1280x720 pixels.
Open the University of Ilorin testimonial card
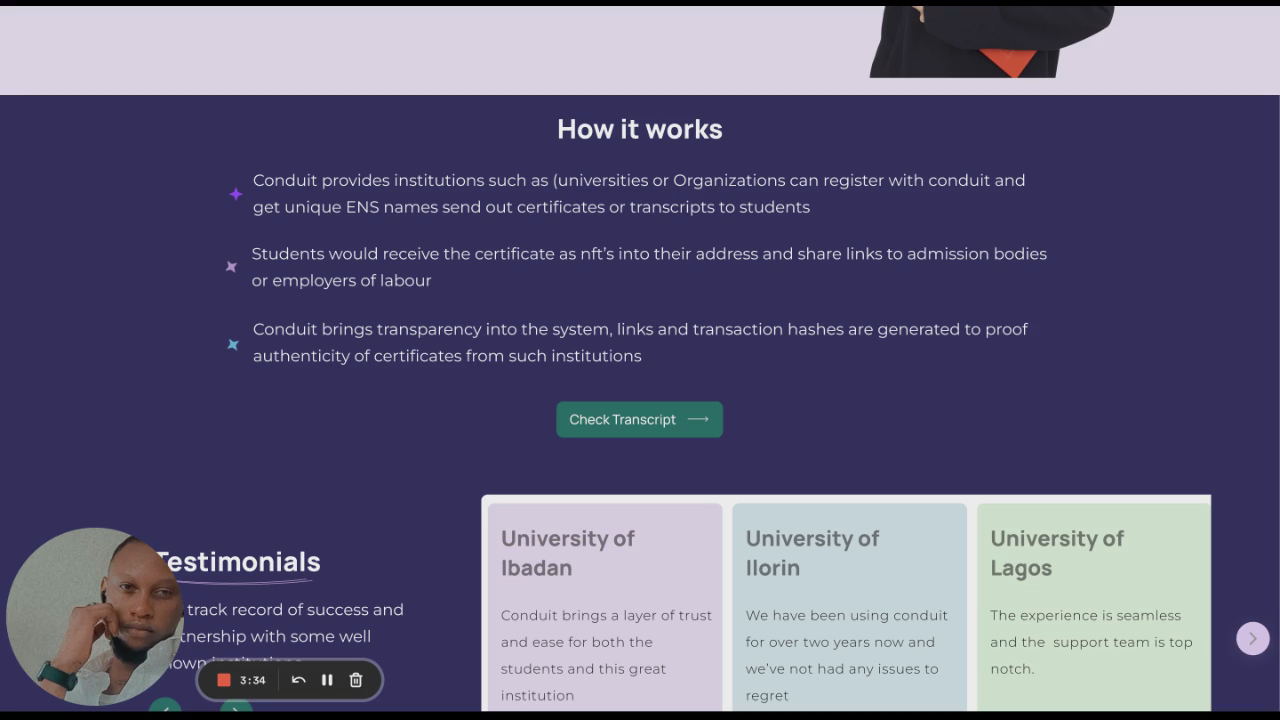(849, 607)
